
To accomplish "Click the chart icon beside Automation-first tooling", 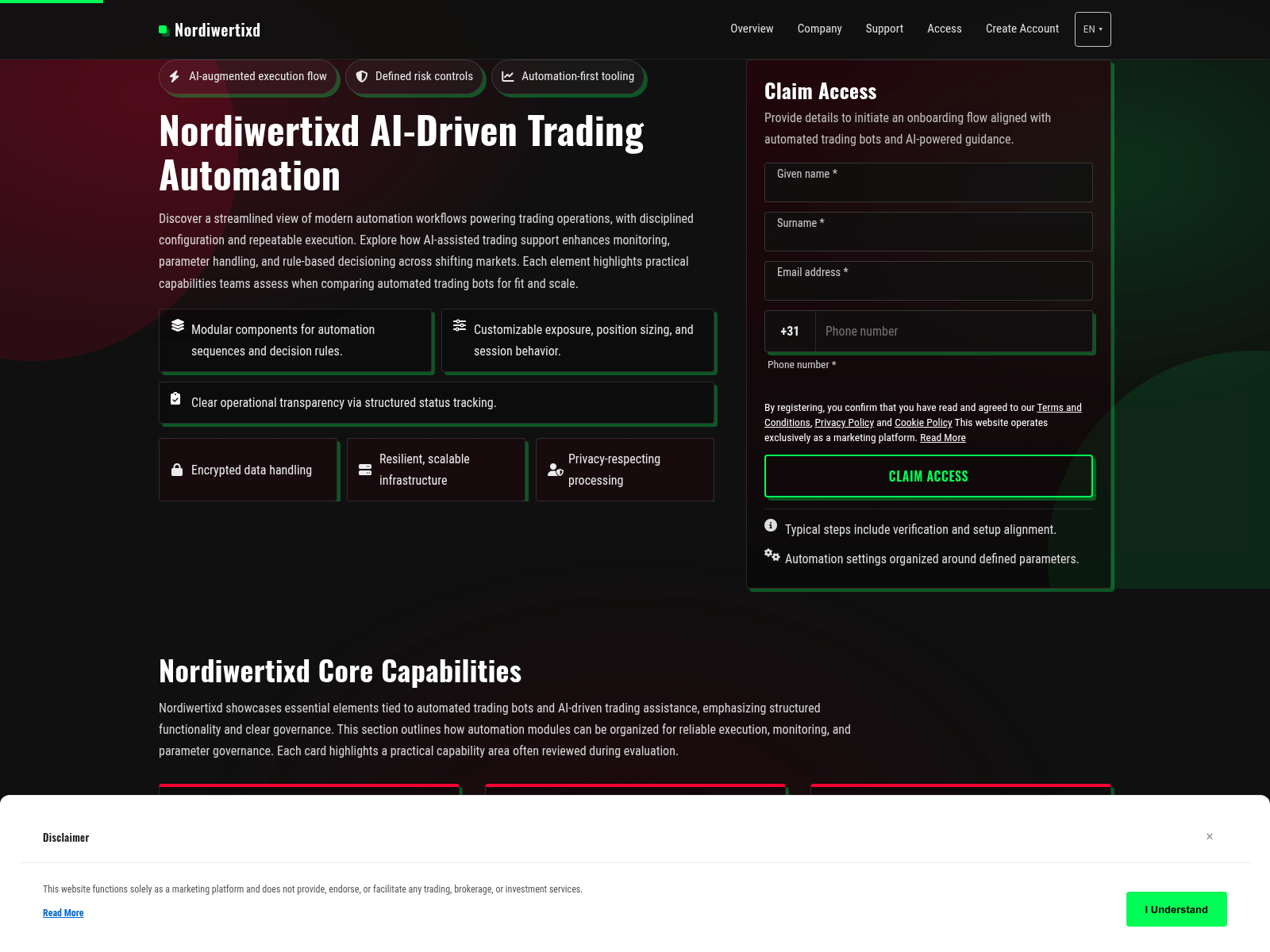I will pos(508,77).
